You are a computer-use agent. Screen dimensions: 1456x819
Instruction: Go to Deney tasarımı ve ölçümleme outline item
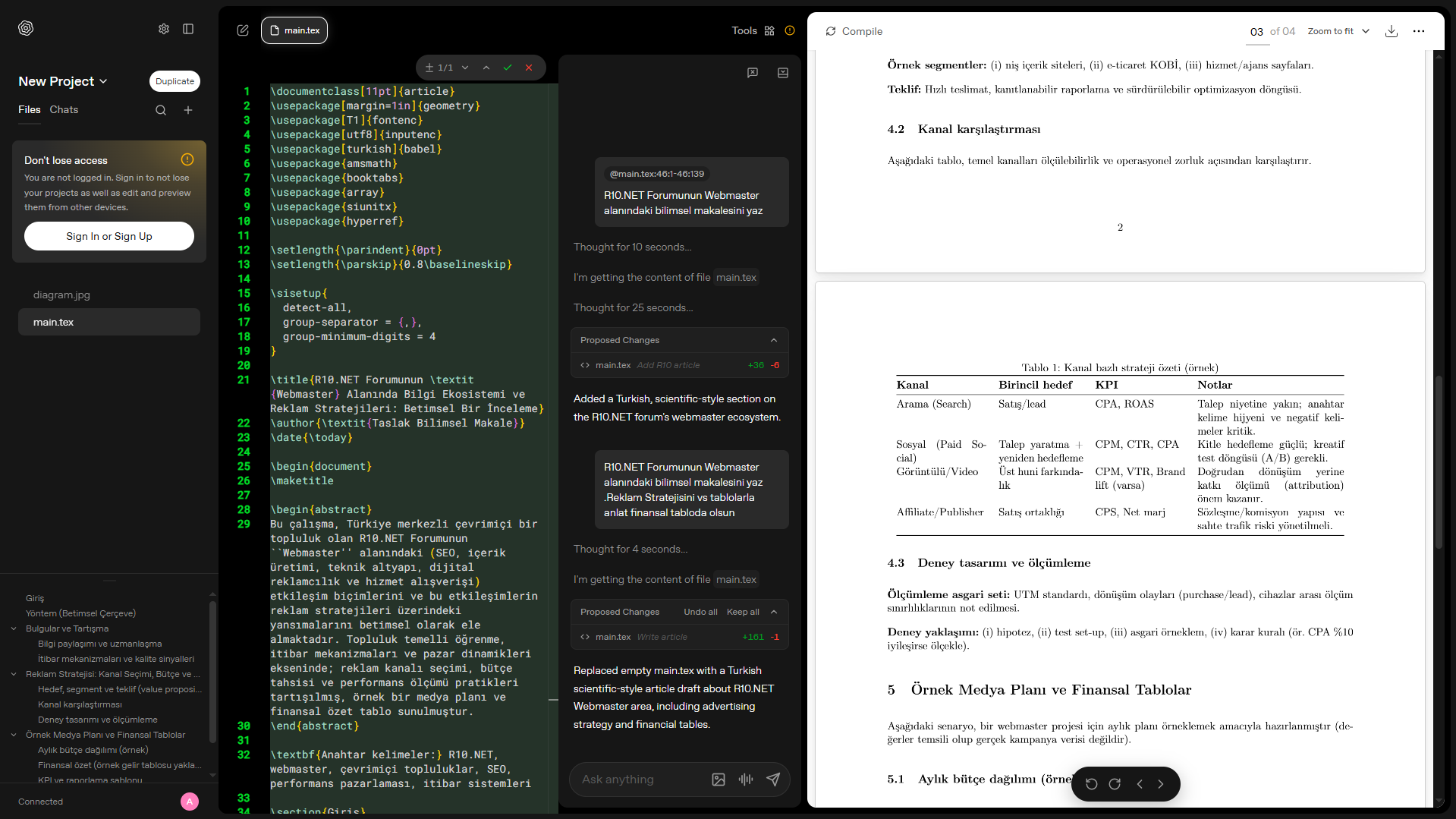[x=98, y=720]
